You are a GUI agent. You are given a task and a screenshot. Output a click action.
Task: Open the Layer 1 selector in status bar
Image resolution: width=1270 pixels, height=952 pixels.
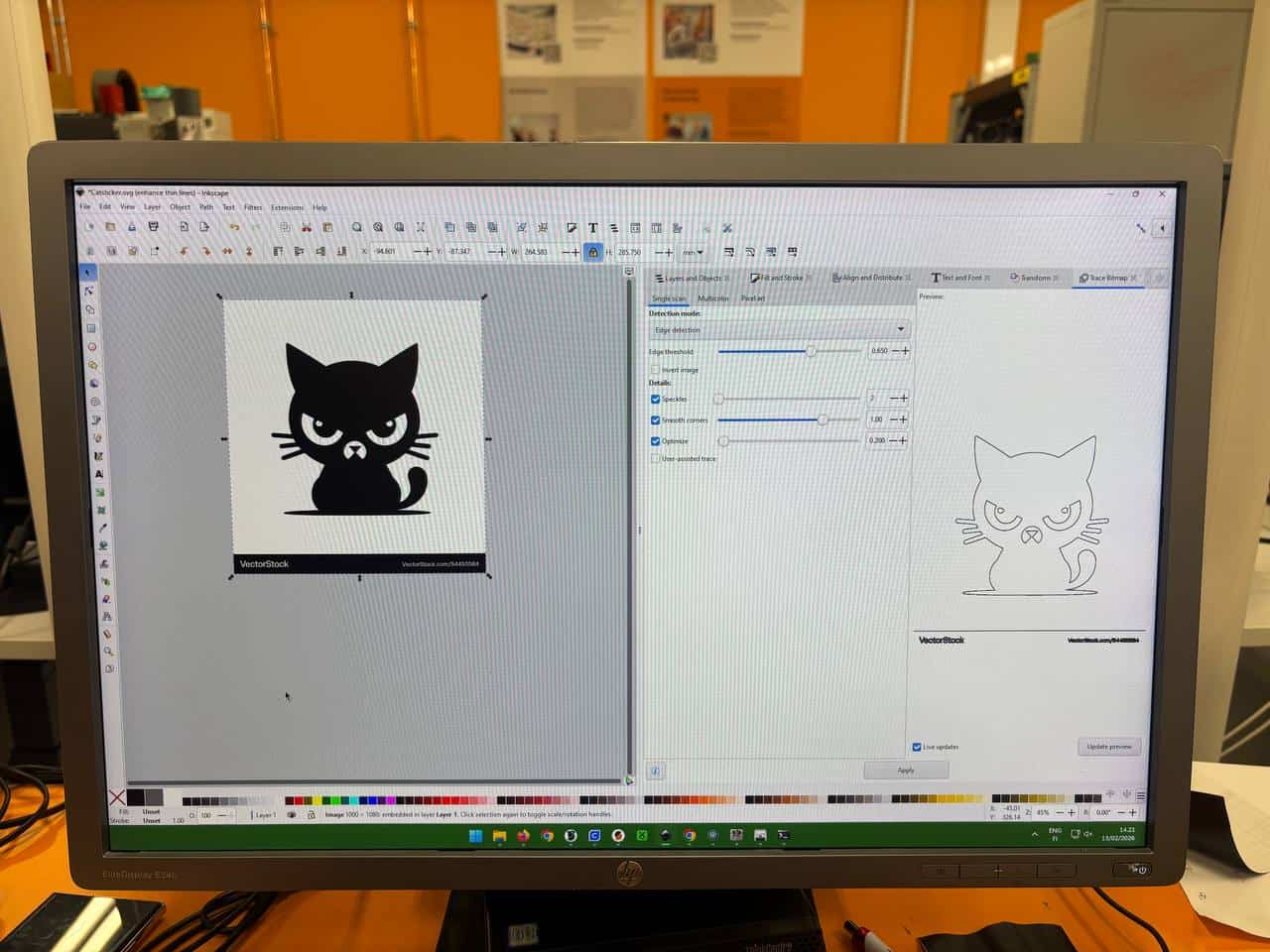pos(265,815)
